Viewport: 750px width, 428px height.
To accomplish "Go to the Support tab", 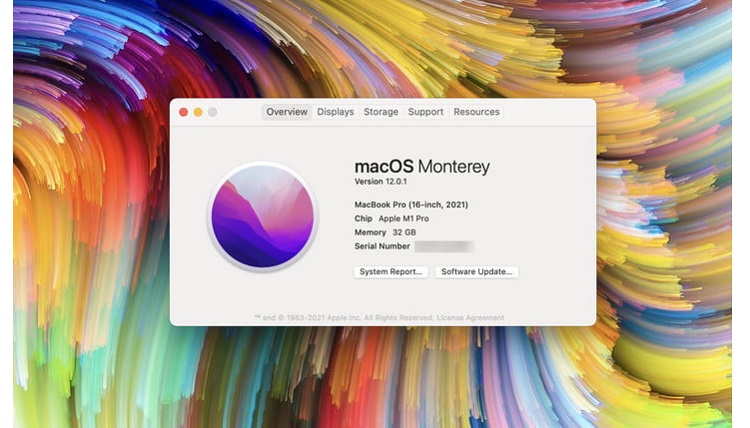I will click(x=425, y=112).
